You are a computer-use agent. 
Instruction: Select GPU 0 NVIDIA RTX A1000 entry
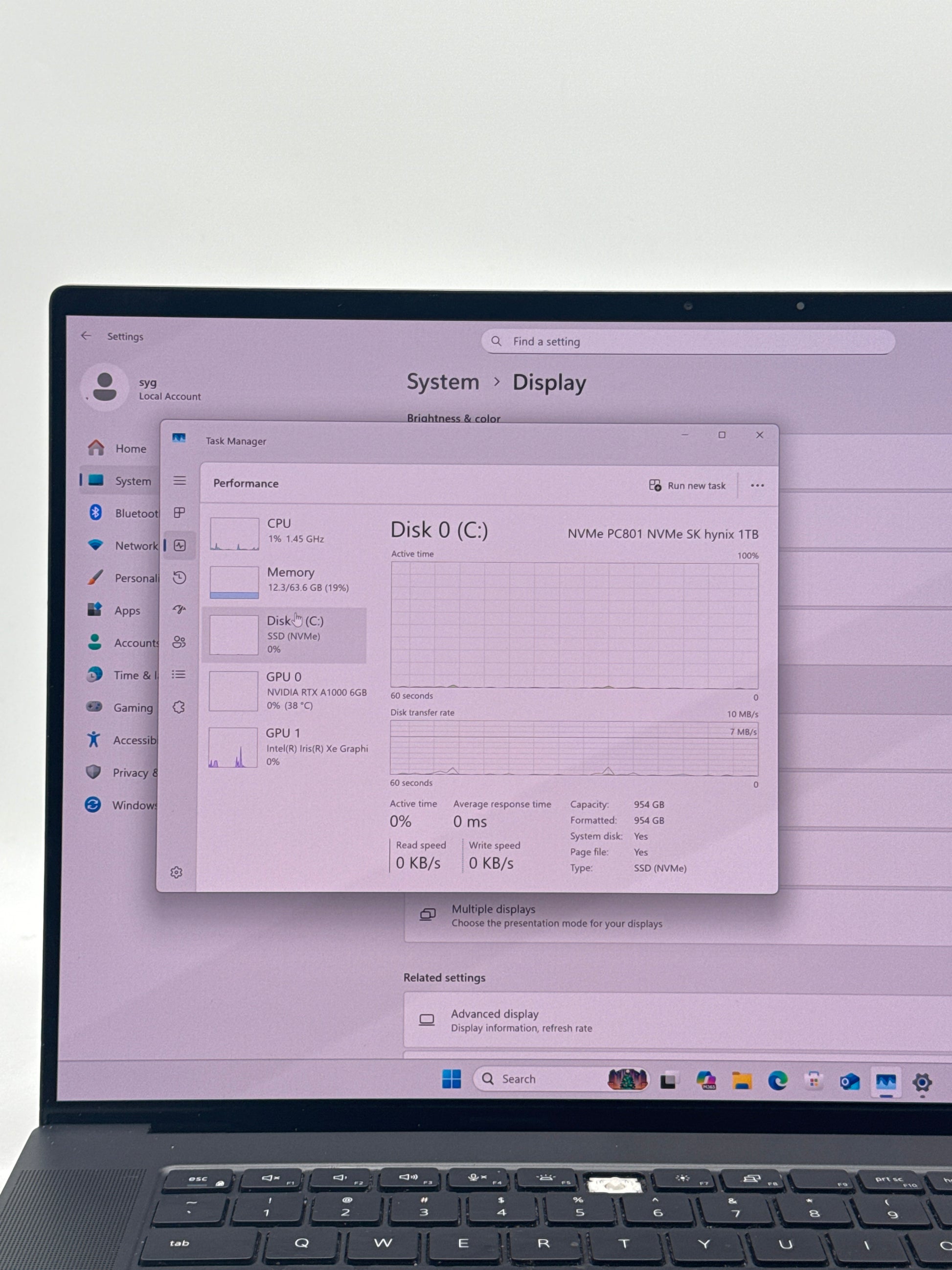tap(287, 691)
